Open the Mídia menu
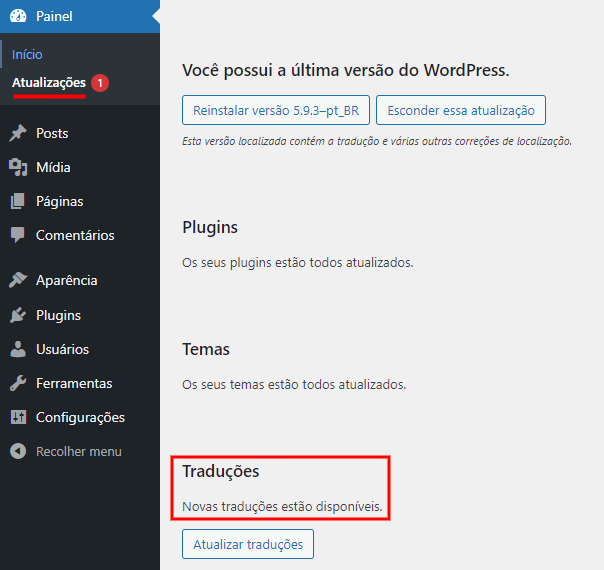The width and height of the screenshot is (604, 570). click(80, 167)
